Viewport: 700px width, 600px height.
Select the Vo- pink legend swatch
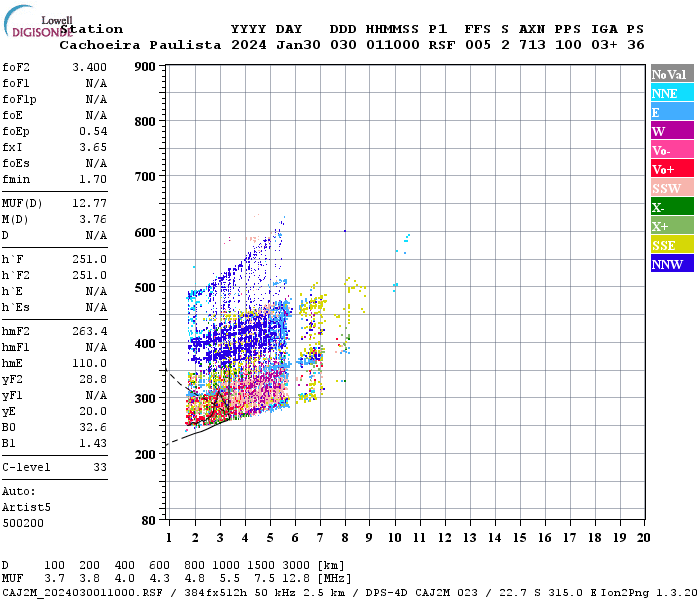coord(672,149)
